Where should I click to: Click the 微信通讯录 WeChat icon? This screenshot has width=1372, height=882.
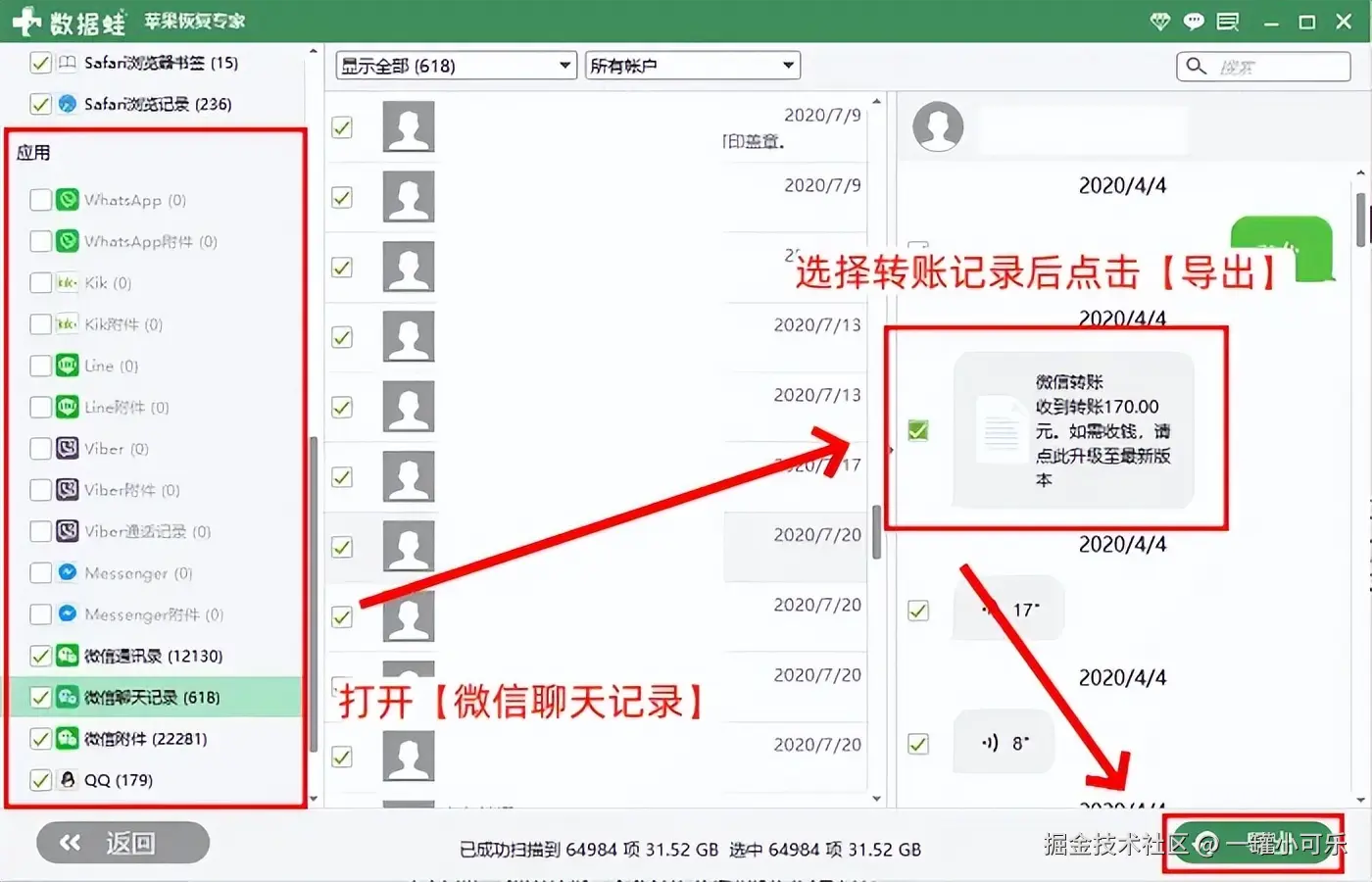pyautogui.click(x=67, y=656)
